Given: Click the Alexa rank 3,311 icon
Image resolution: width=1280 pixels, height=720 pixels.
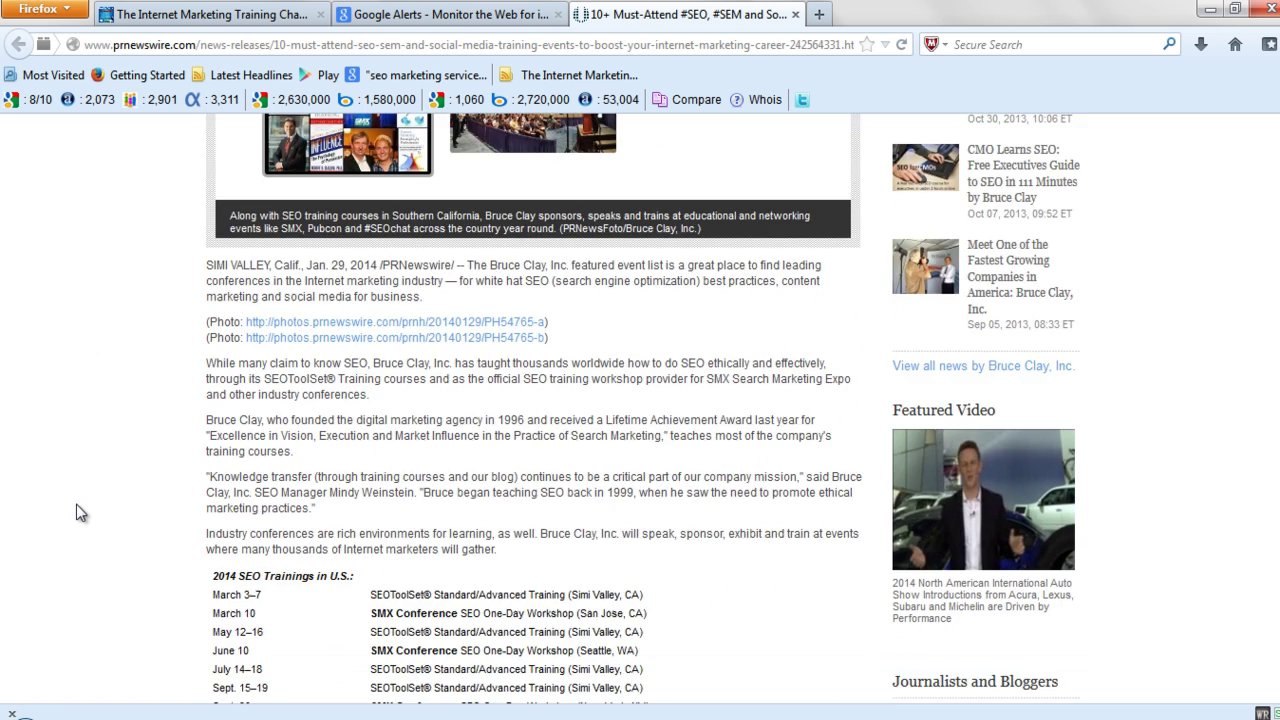Looking at the screenshot, I should pyautogui.click(x=193, y=100).
